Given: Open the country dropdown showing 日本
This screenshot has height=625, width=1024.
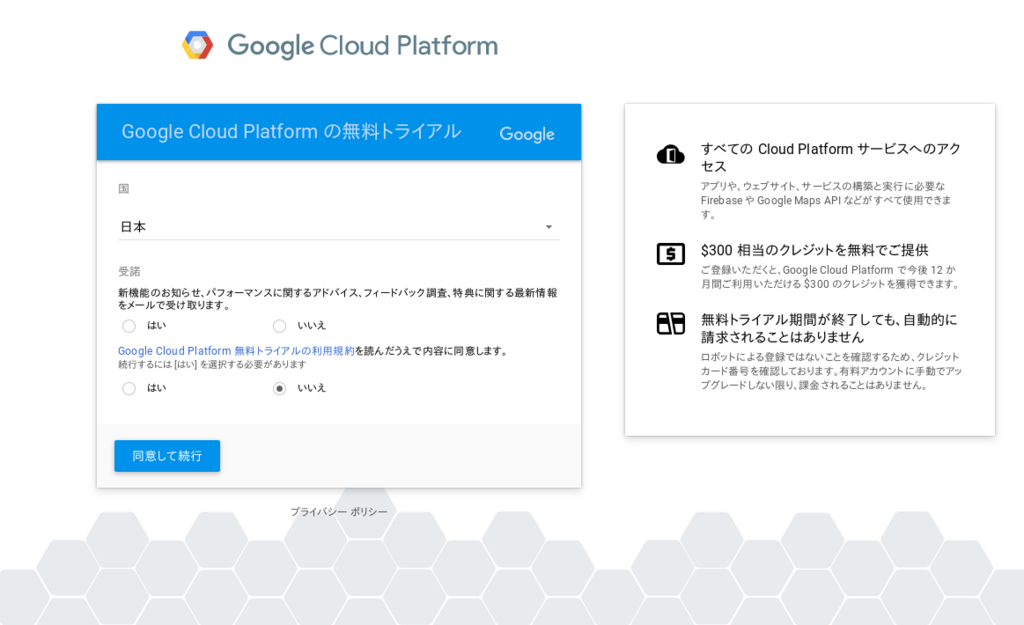Looking at the screenshot, I should 338,227.
